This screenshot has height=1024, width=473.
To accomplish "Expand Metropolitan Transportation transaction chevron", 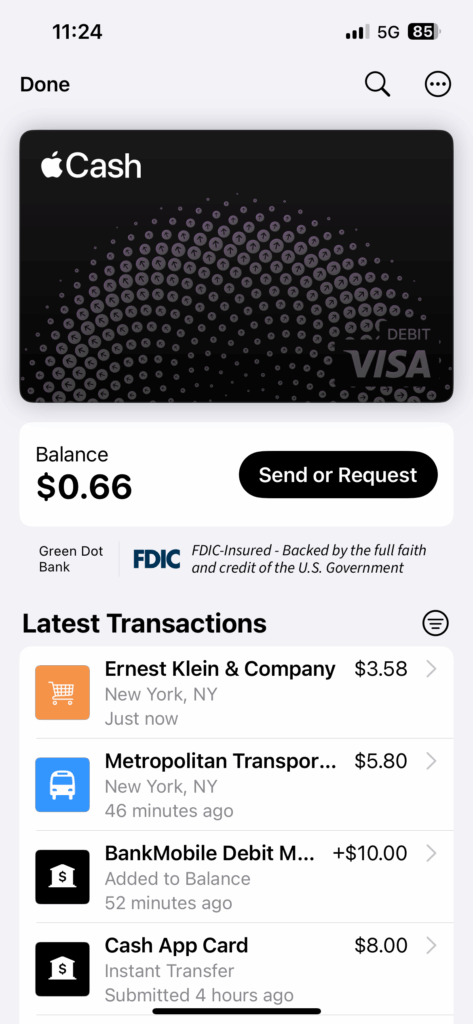I will [x=431, y=761].
